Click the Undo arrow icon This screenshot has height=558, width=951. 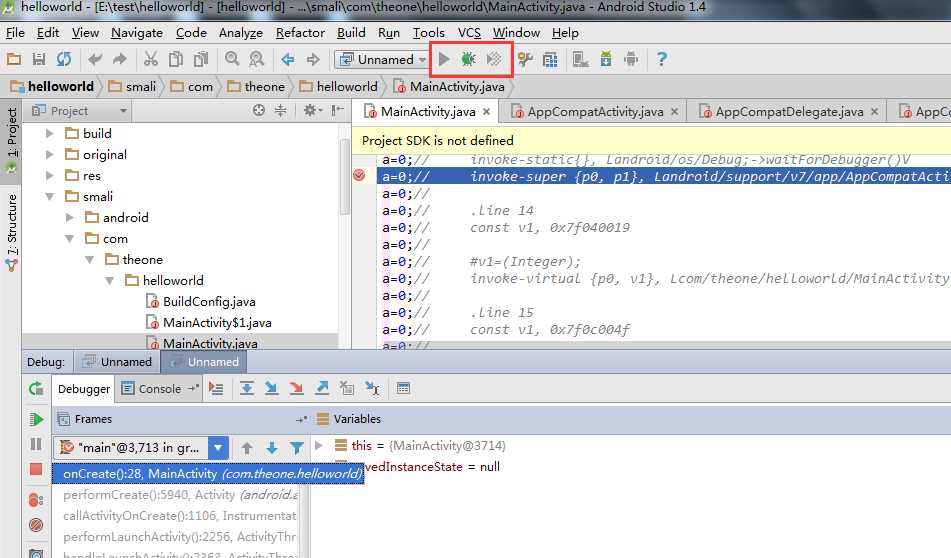pyautogui.click(x=95, y=59)
